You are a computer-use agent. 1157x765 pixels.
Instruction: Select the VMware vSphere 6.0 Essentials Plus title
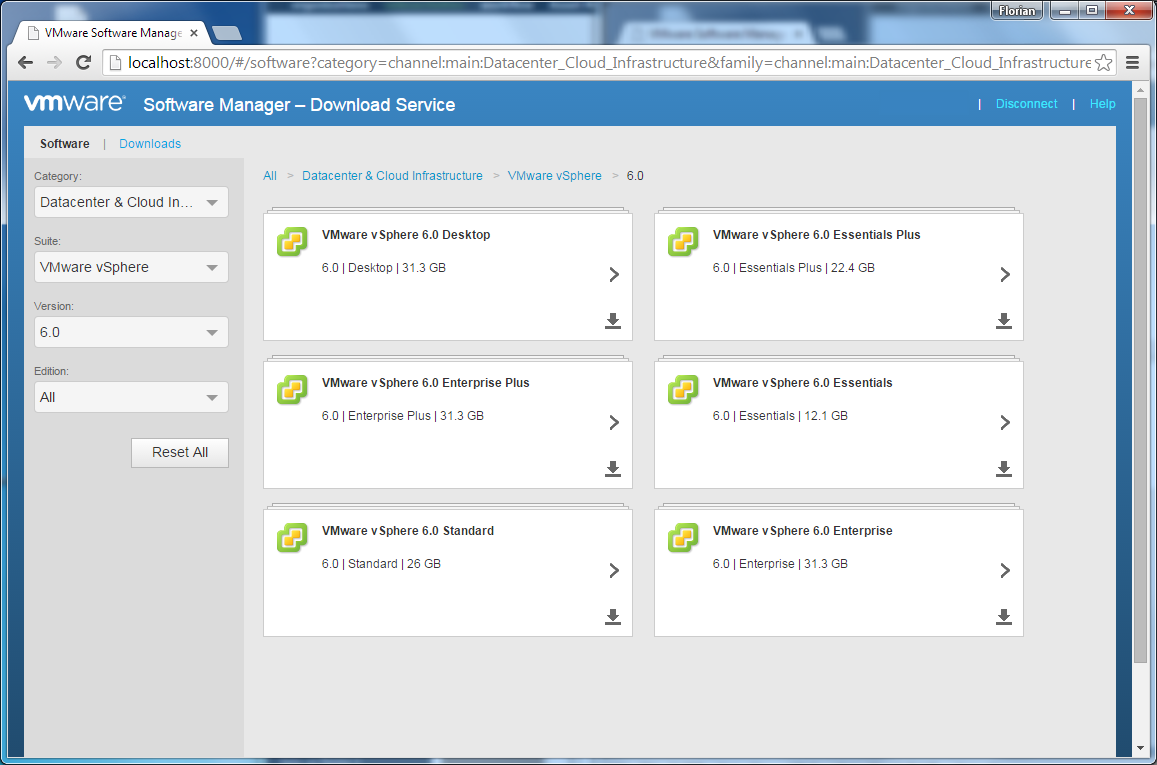[x=816, y=235]
